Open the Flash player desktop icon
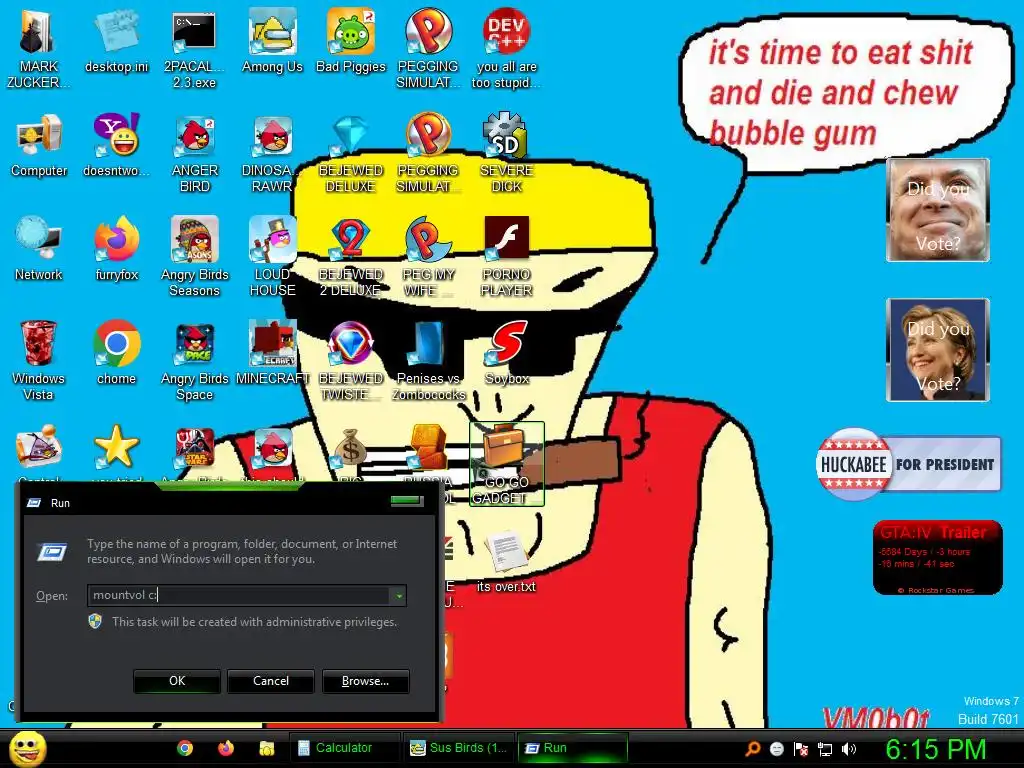The image size is (1024, 768). click(506, 257)
